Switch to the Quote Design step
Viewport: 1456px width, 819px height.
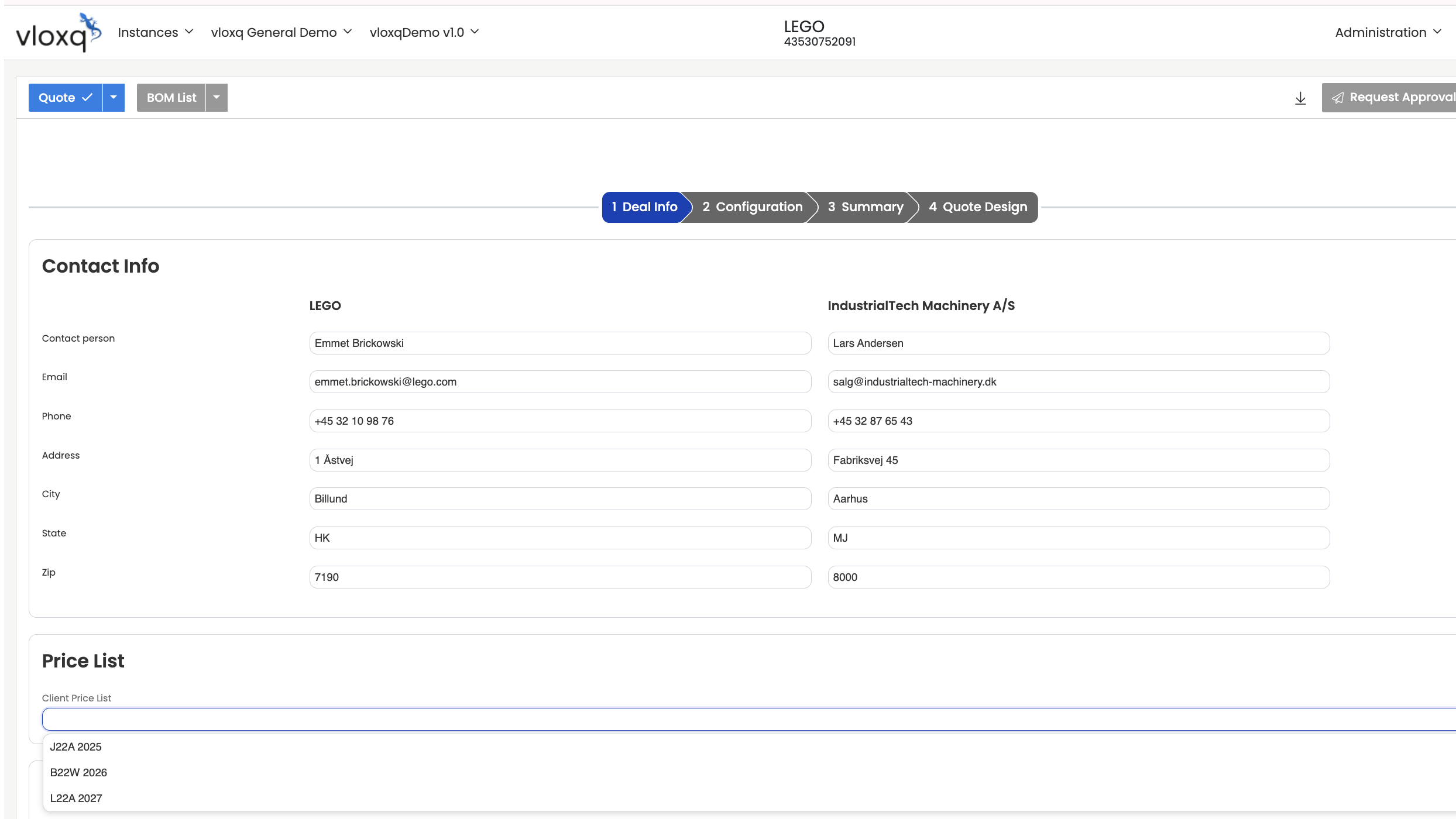point(977,207)
